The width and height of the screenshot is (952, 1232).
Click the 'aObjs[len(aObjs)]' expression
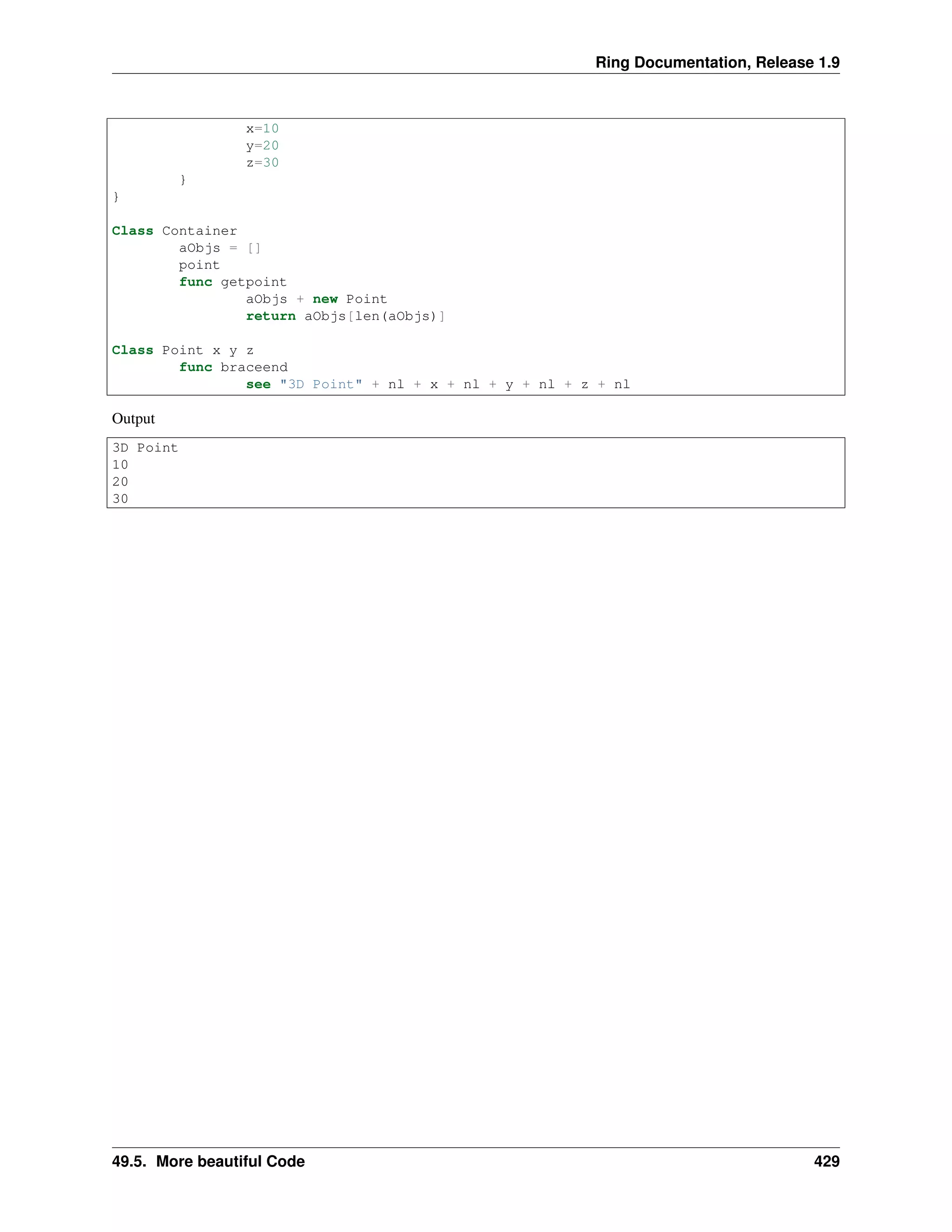click(x=374, y=317)
